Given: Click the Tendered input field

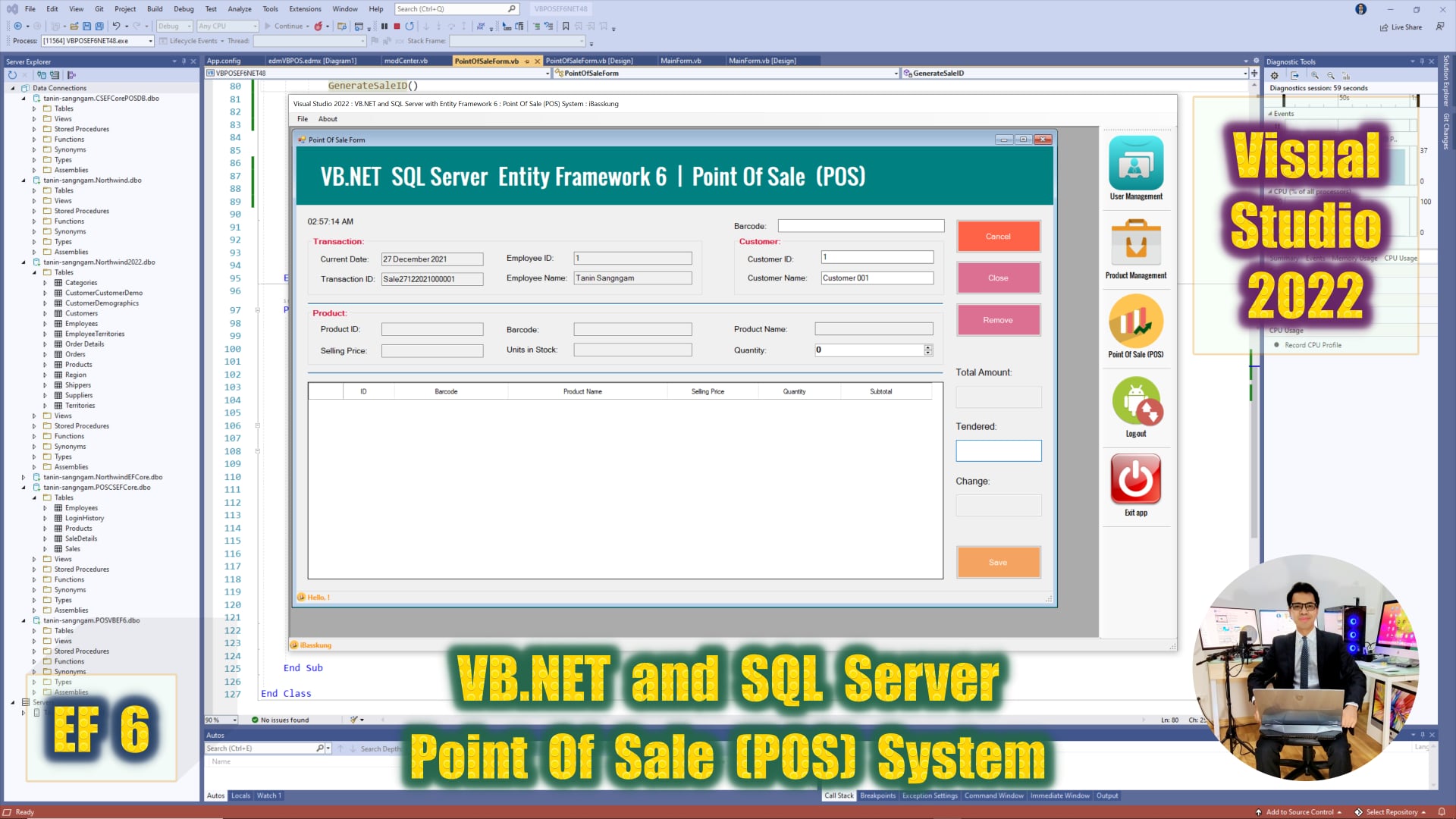Looking at the screenshot, I should coord(998,451).
